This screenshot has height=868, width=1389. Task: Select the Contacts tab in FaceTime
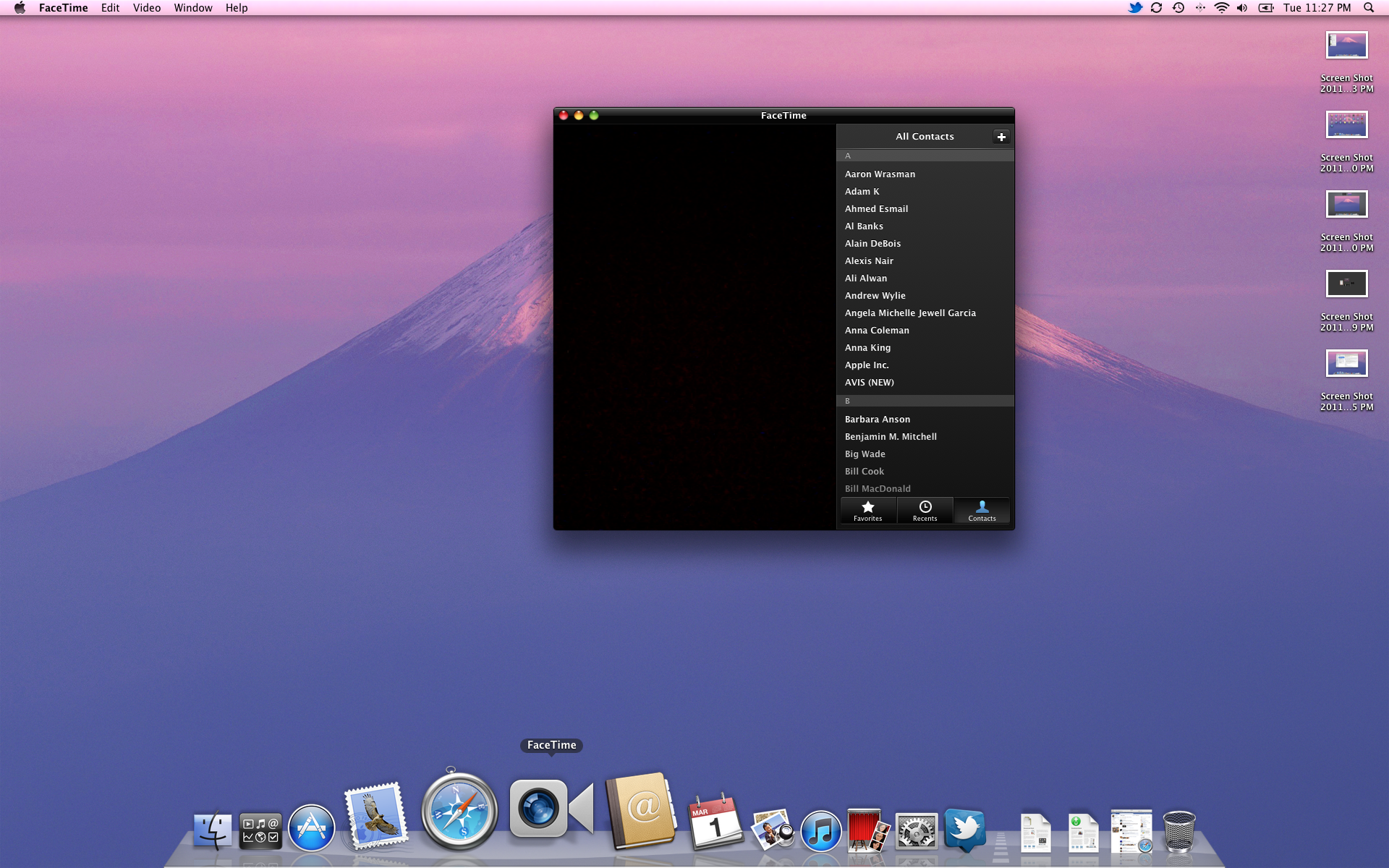pyautogui.click(x=982, y=511)
